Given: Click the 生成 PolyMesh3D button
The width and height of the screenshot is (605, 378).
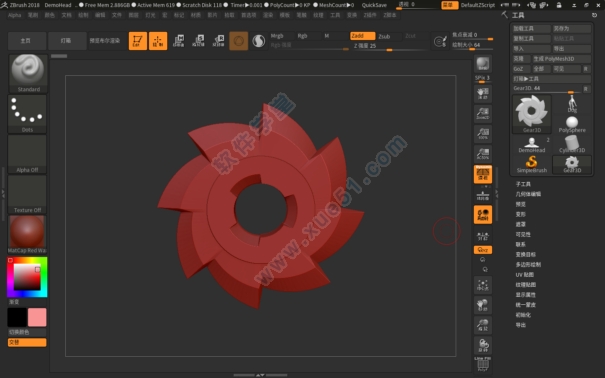Looking at the screenshot, I should pos(561,59).
